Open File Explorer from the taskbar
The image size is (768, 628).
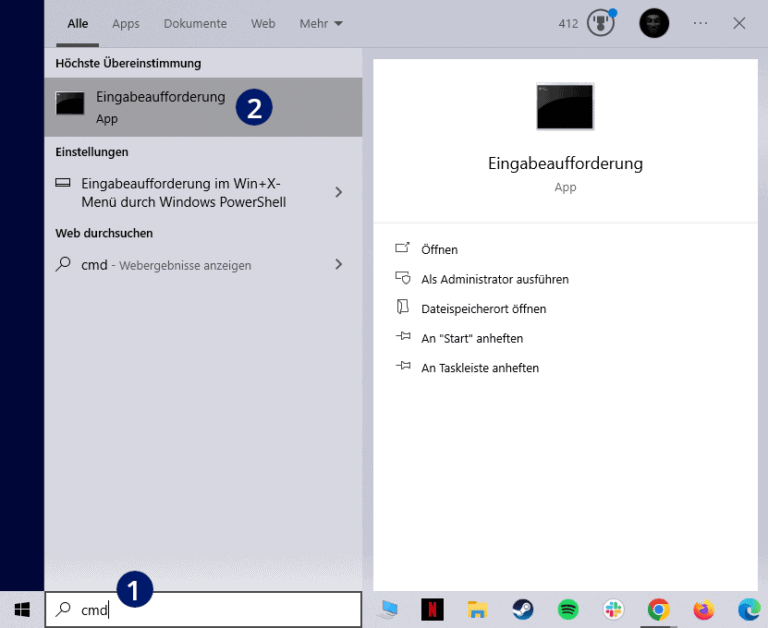(477, 609)
